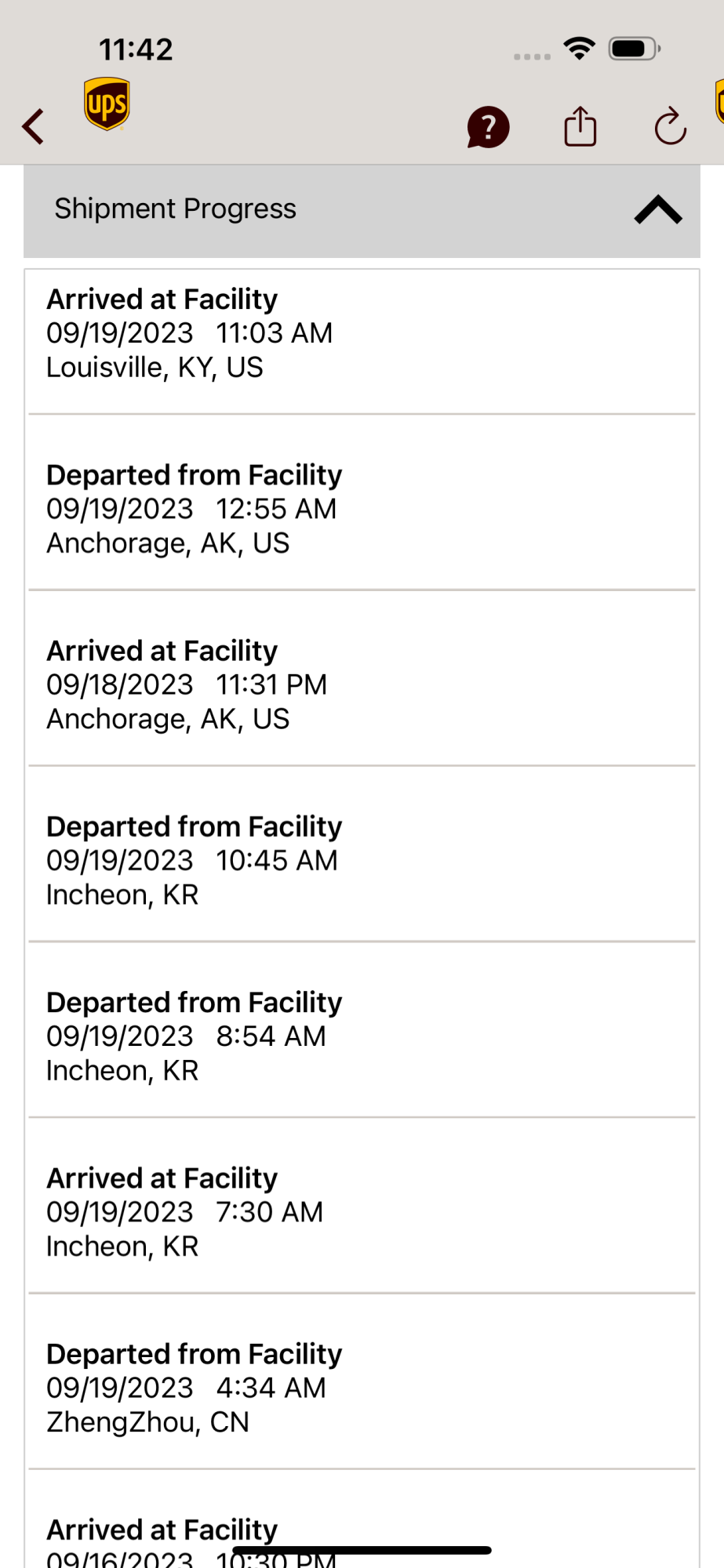Select Anchorage departure entry at 12:55 AM
Image resolution: width=724 pixels, height=1568 pixels.
(x=361, y=509)
